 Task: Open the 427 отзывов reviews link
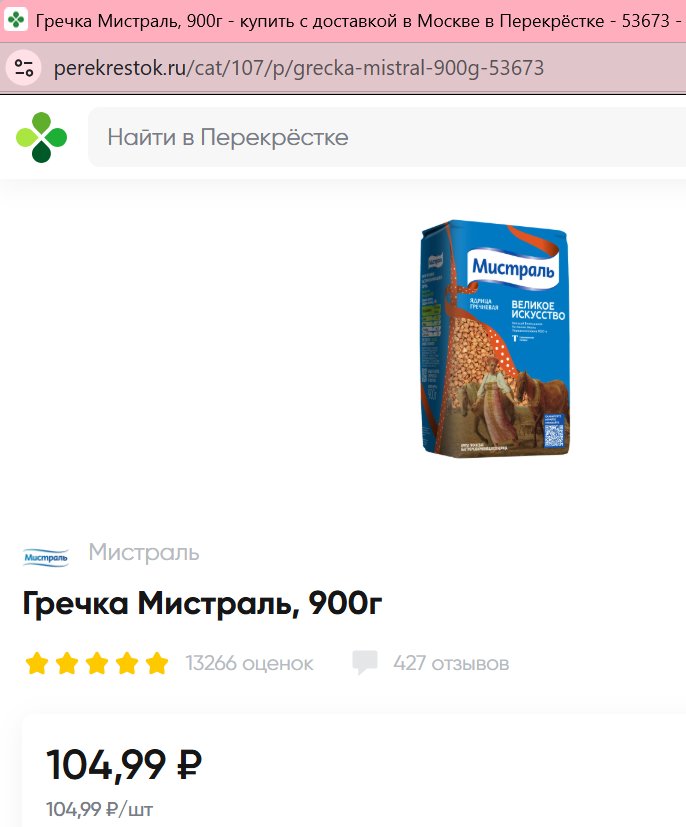click(451, 663)
